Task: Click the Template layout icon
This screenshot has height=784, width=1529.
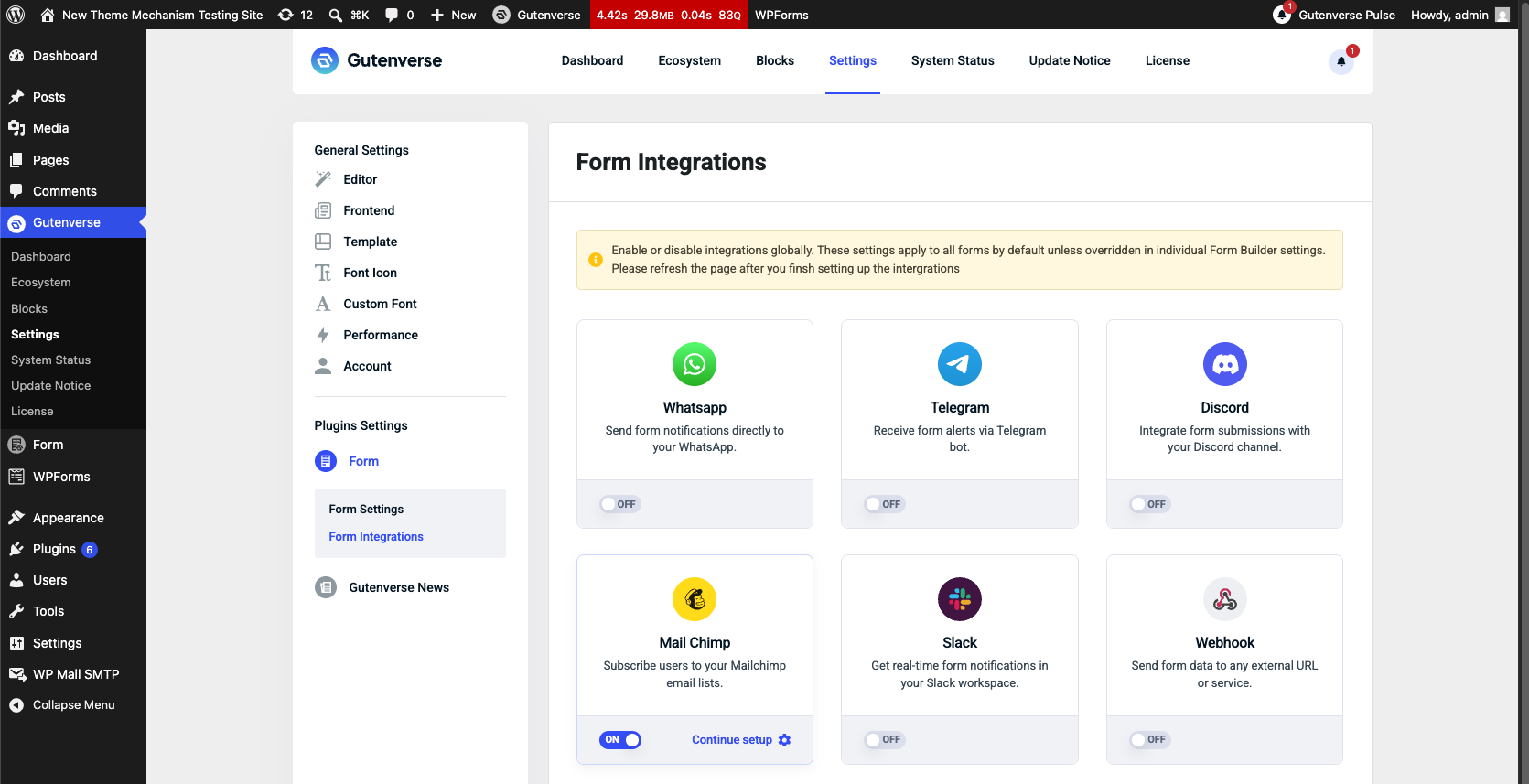Action: click(323, 242)
